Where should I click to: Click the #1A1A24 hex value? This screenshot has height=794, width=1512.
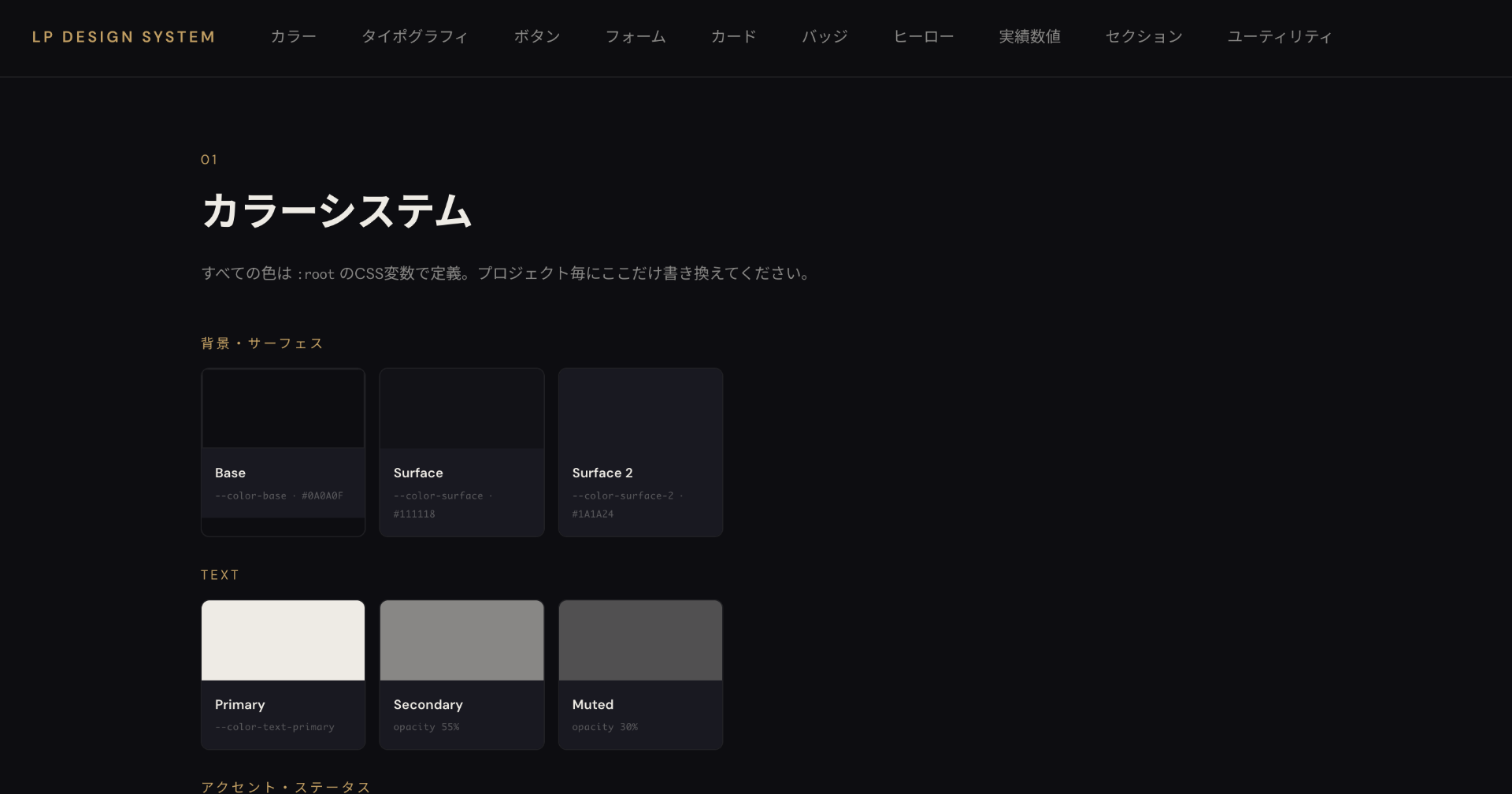click(593, 514)
